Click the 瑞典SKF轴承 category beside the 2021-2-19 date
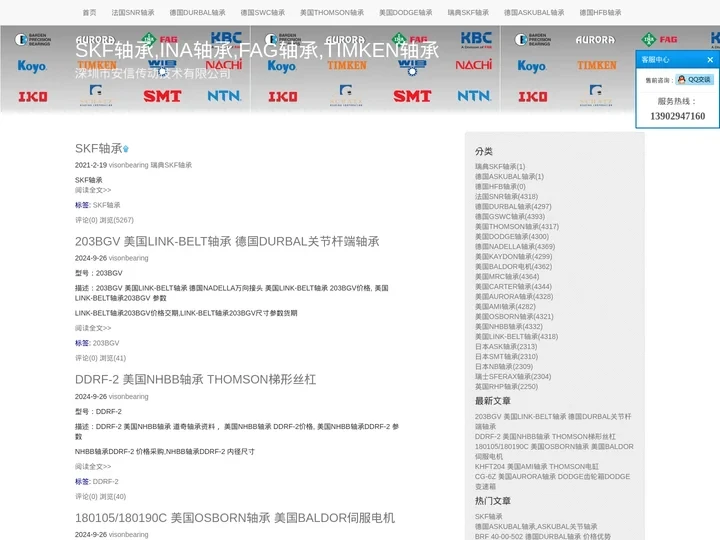This screenshot has width=720, height=540. coord(171,165)
